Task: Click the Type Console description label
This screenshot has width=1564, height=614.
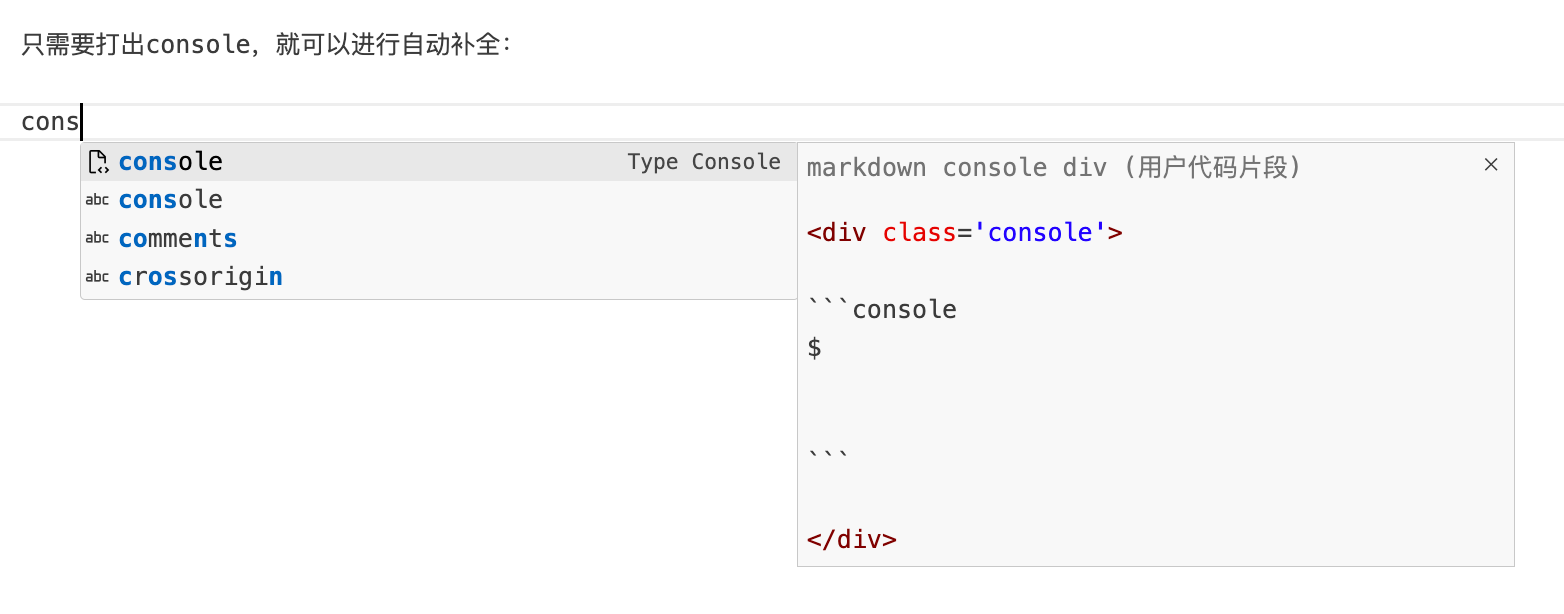Action: coord(704,162)
